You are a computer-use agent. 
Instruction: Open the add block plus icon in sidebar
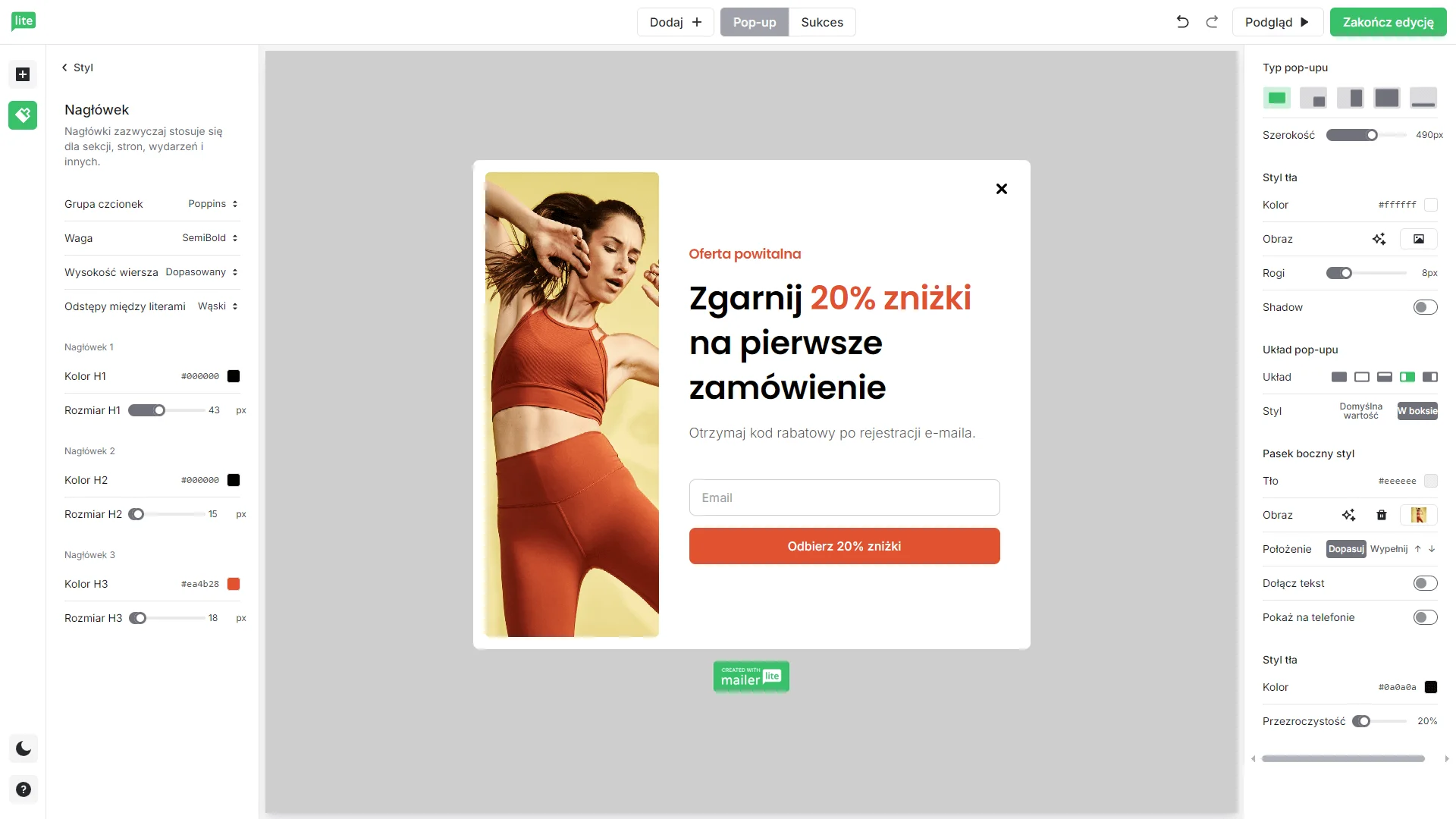tap(23, 74)
